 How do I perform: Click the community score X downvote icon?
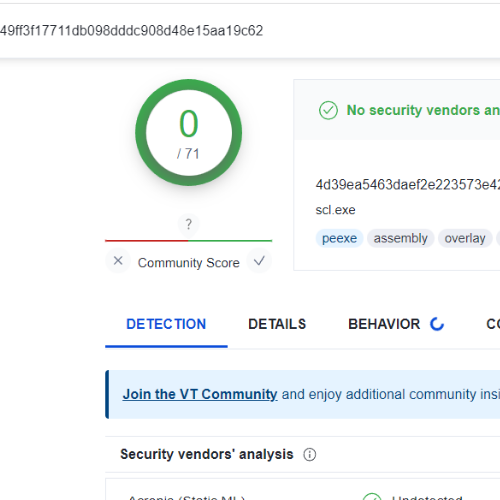click(x=118, y=261)
